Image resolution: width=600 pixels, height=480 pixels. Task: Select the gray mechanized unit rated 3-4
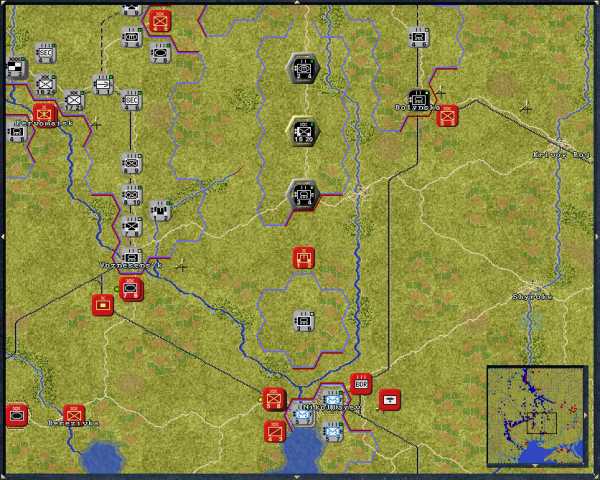[x=131, y=37]
